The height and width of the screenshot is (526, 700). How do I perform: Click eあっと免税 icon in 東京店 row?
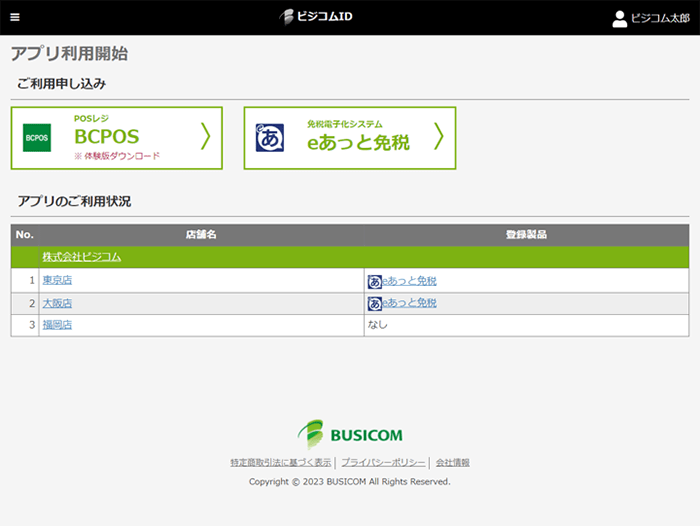[x=375, y=281]
